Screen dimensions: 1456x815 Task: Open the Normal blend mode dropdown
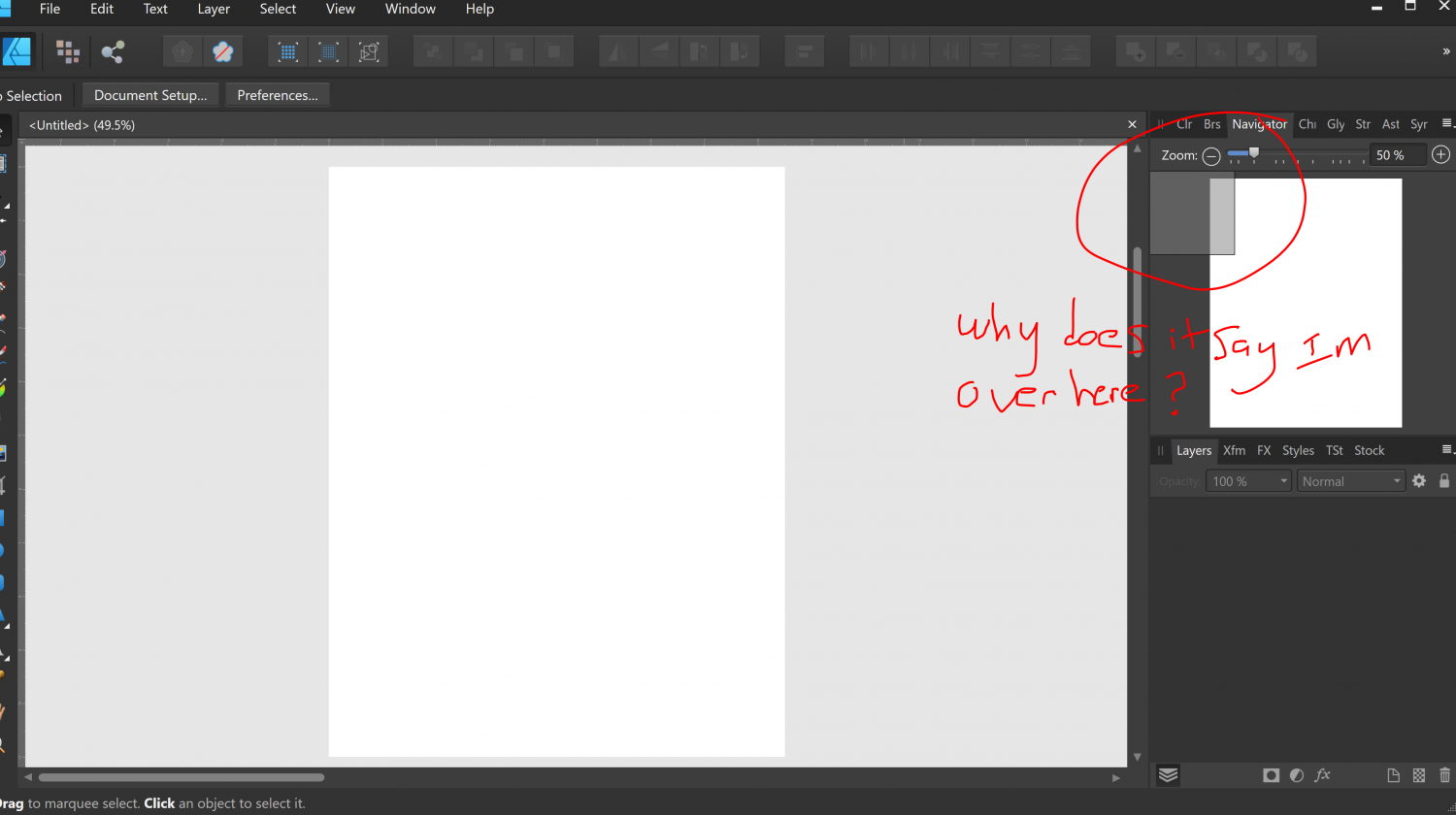tap(1350, 480)
